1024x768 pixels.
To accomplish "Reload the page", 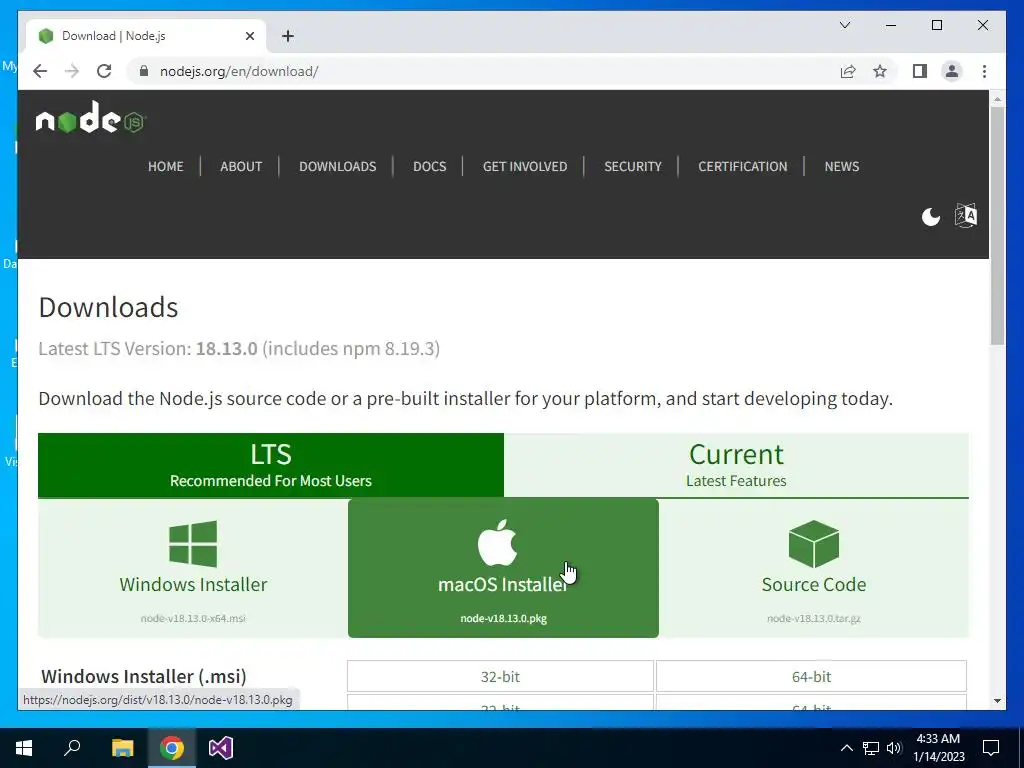I will (104, 71).
